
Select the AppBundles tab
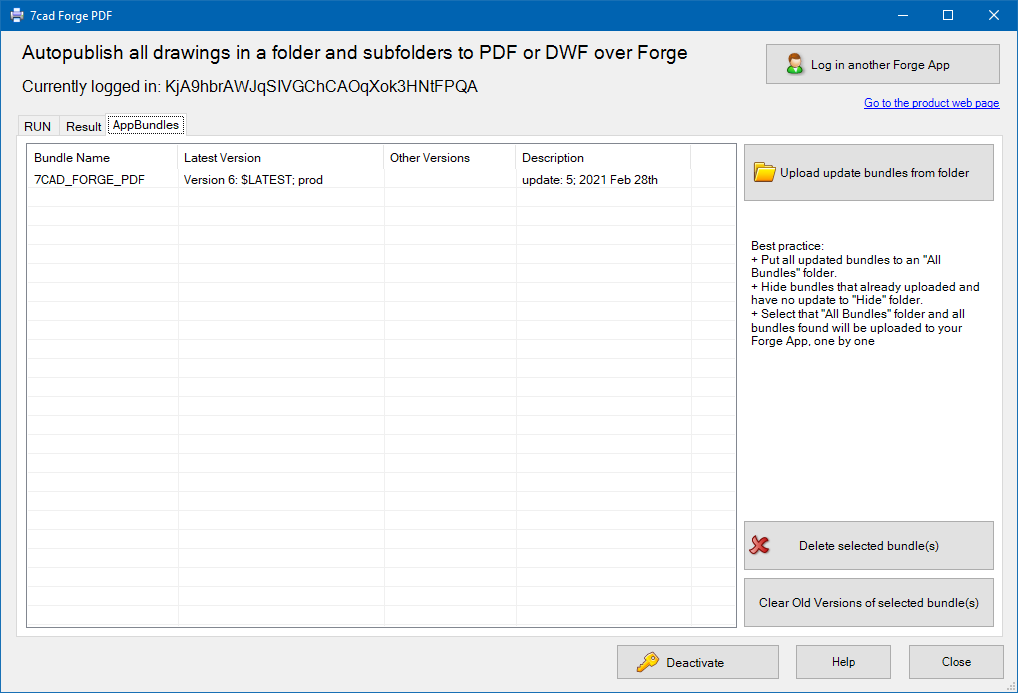click(x=146, y=125)
